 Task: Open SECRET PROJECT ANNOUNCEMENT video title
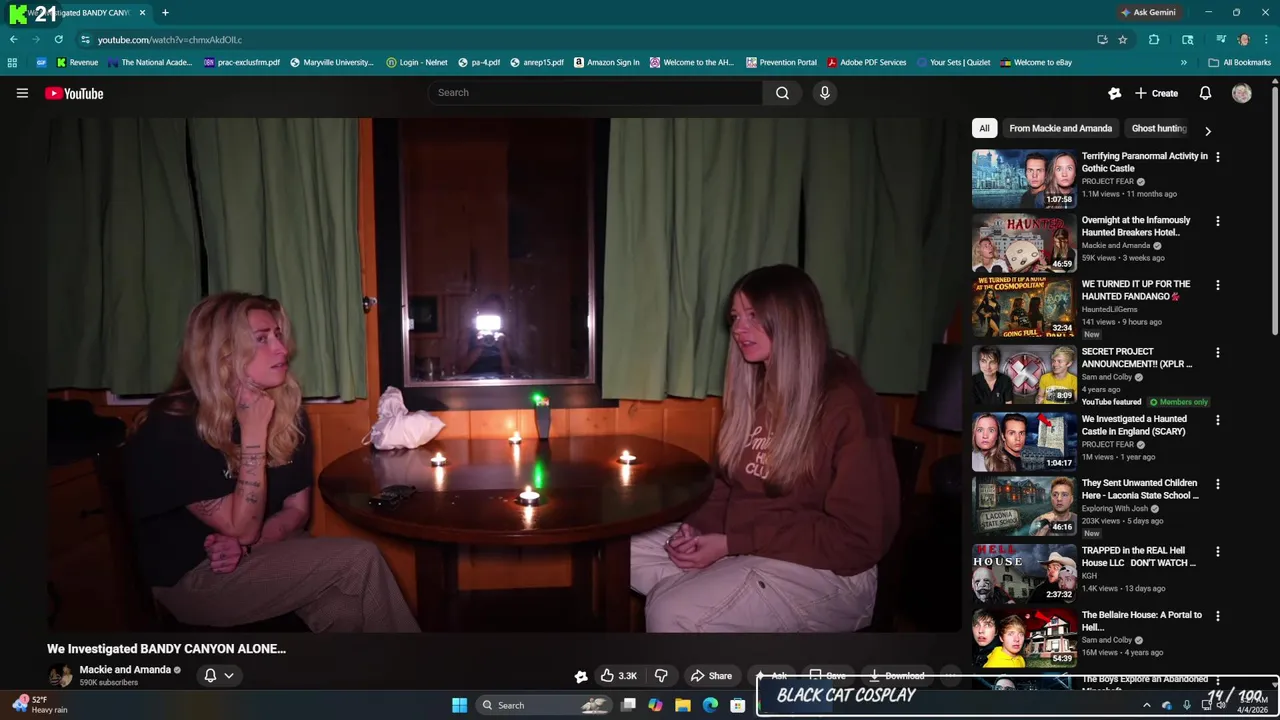(1137, 358)
